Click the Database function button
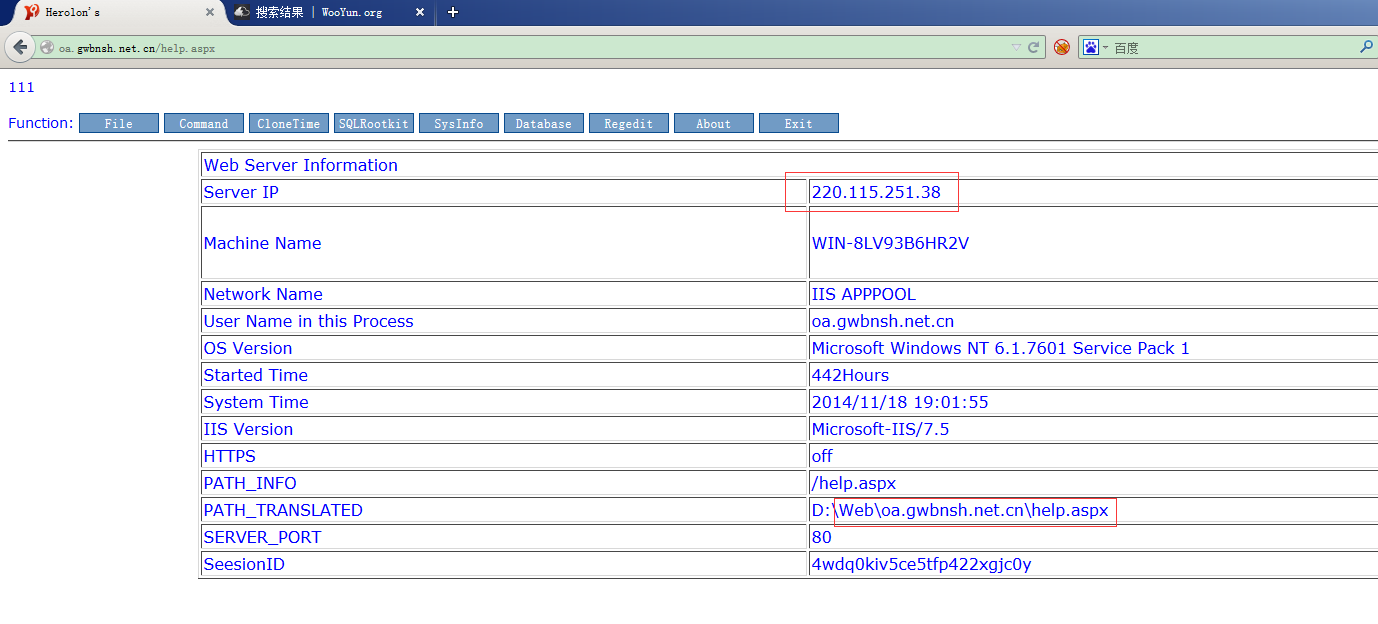 (x=544, y=123)
